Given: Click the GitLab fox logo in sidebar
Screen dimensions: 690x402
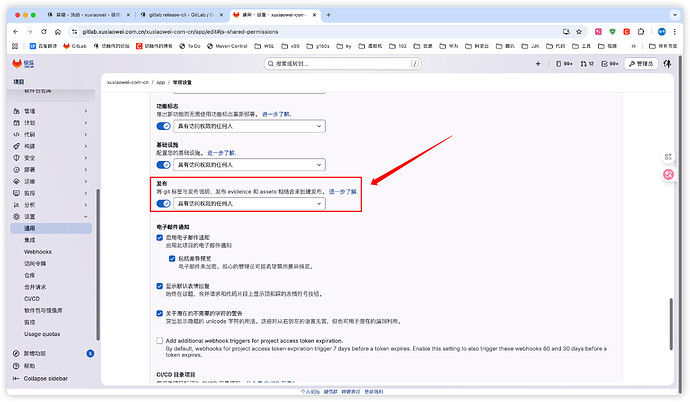Looking at the screenshot, I should 15,64.
